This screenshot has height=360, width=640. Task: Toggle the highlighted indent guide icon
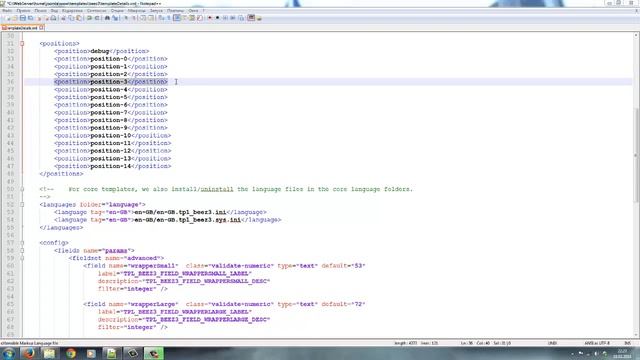tap(177, 18)
